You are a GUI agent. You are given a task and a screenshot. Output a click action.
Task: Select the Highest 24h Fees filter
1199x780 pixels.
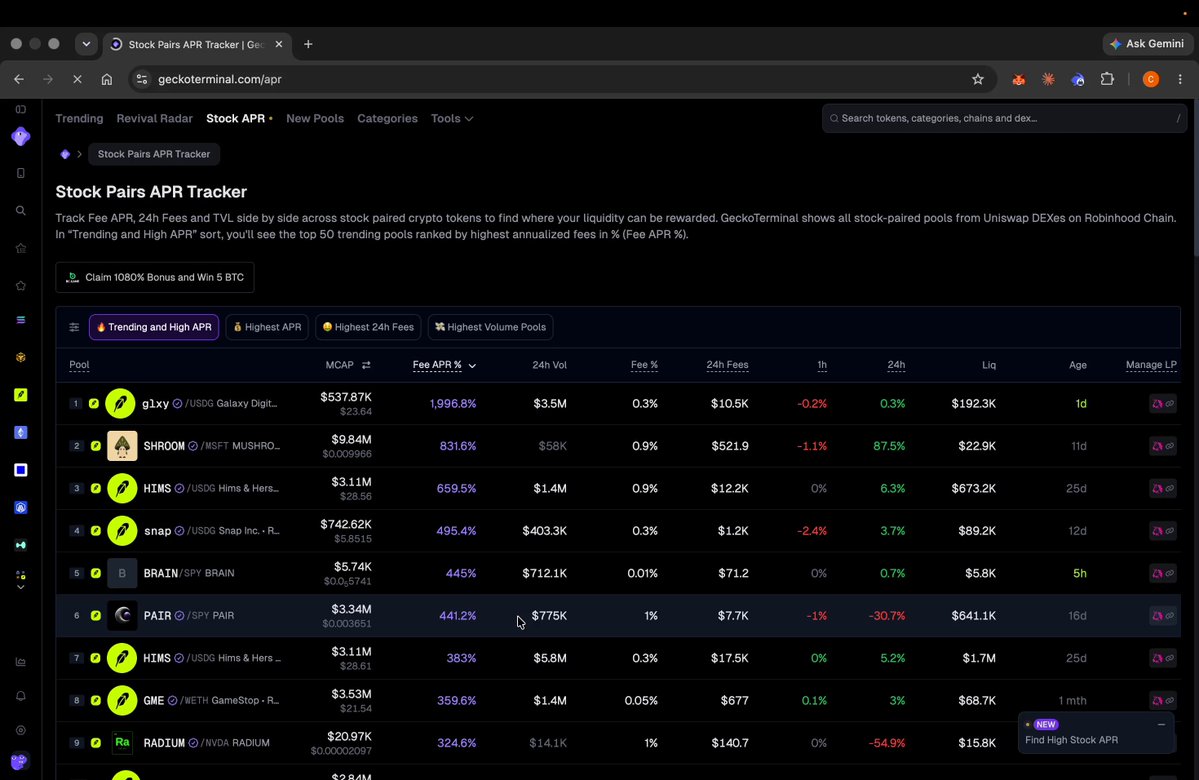[x=368, y=327]
